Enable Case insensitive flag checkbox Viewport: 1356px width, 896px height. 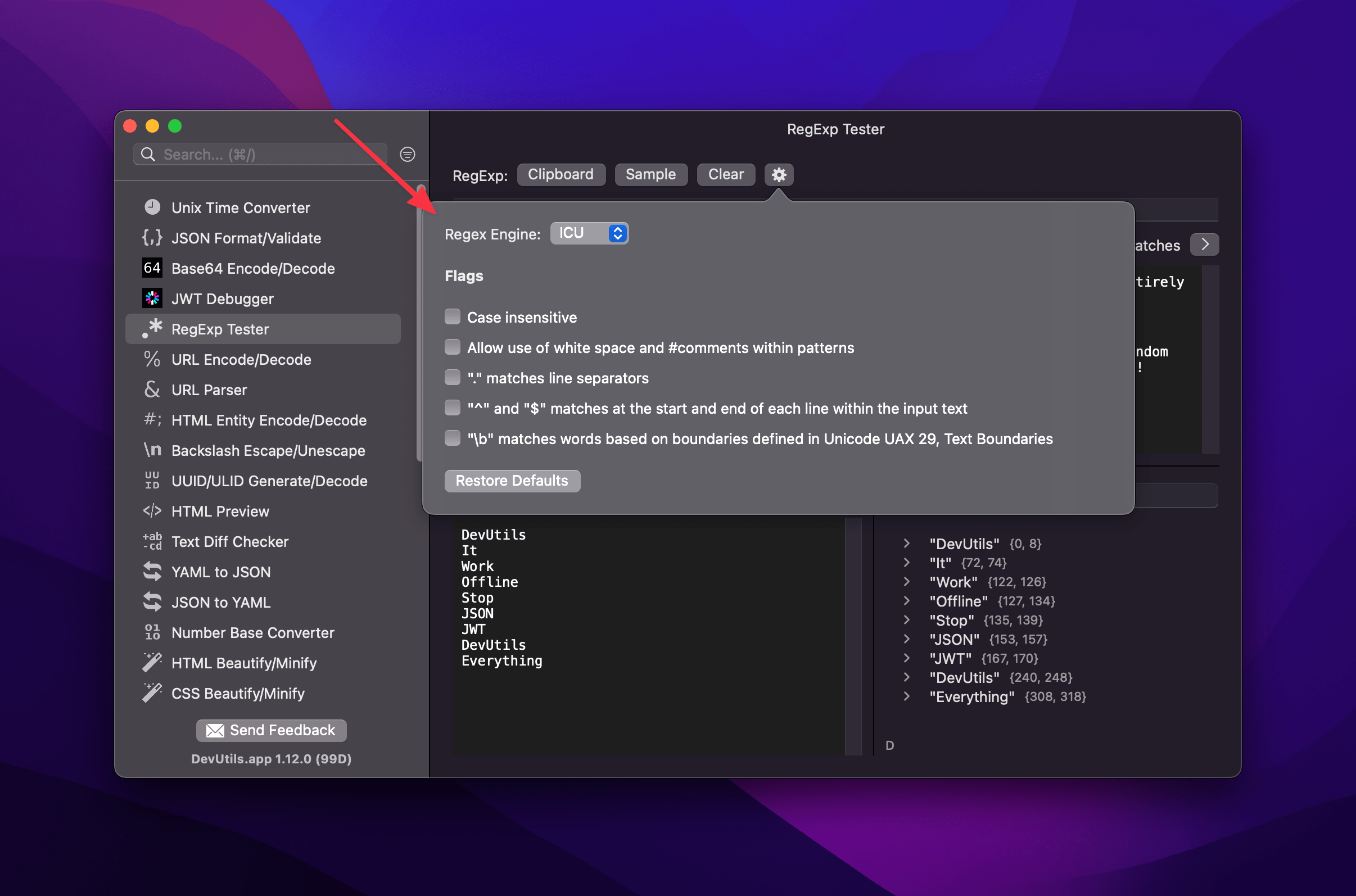pyautogui.click(x=452, y=316)
